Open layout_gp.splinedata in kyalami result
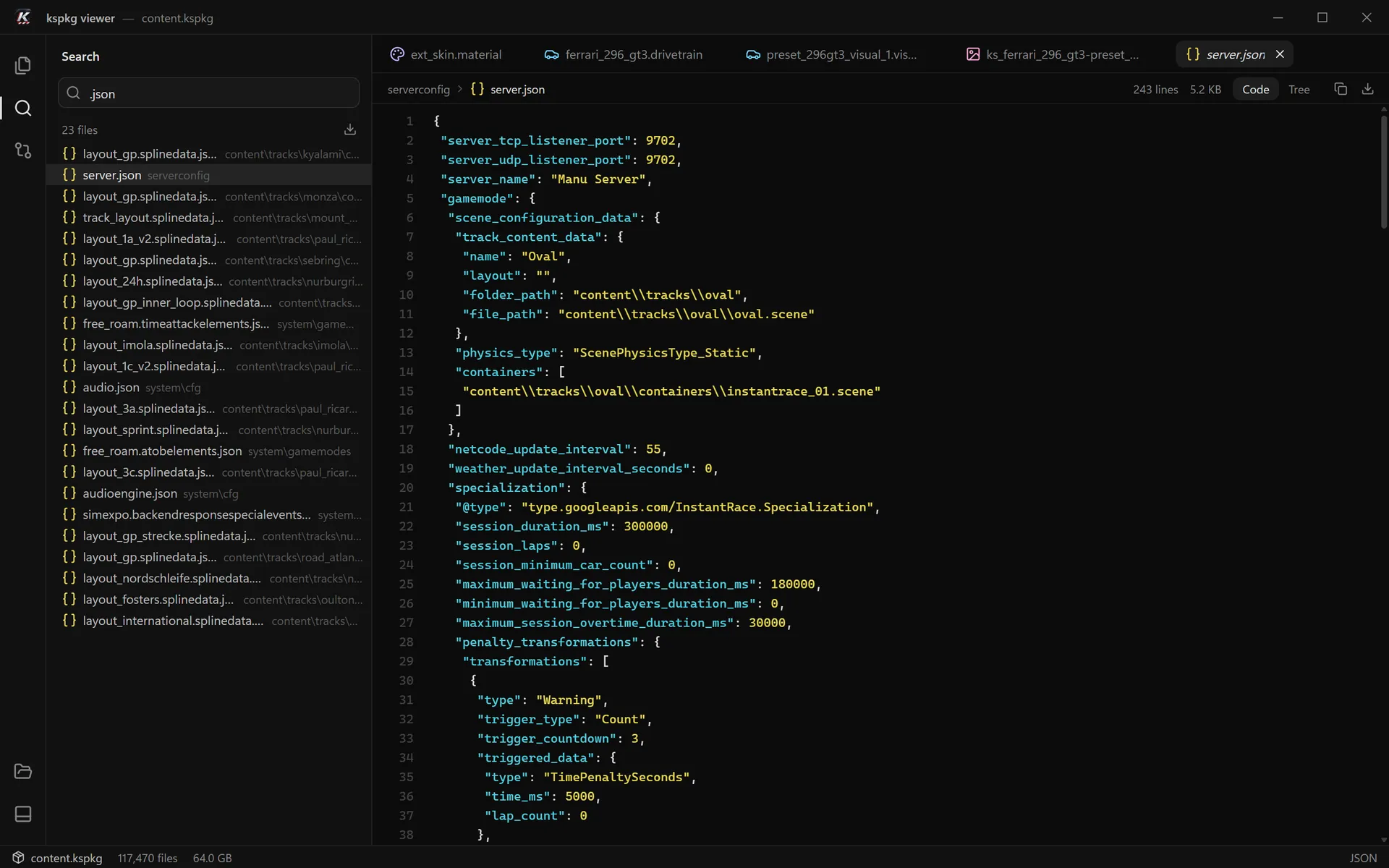1389x868 pixels. [208, 154]
